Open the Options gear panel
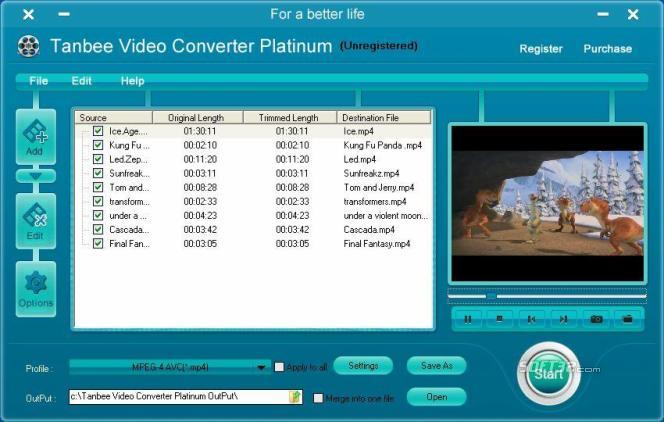 pos(36,289)
